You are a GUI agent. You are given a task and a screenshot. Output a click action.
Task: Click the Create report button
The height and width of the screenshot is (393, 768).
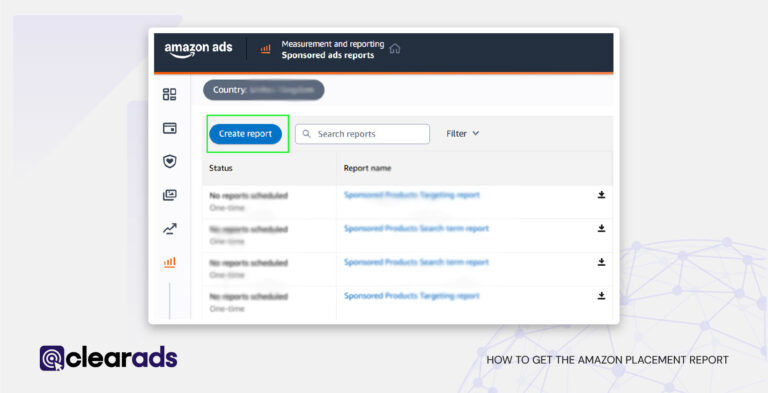245,134
